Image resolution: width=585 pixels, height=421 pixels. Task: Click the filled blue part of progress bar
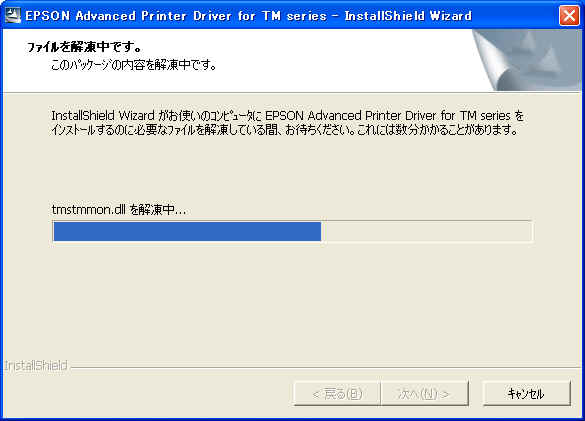(x=187, y=231)
